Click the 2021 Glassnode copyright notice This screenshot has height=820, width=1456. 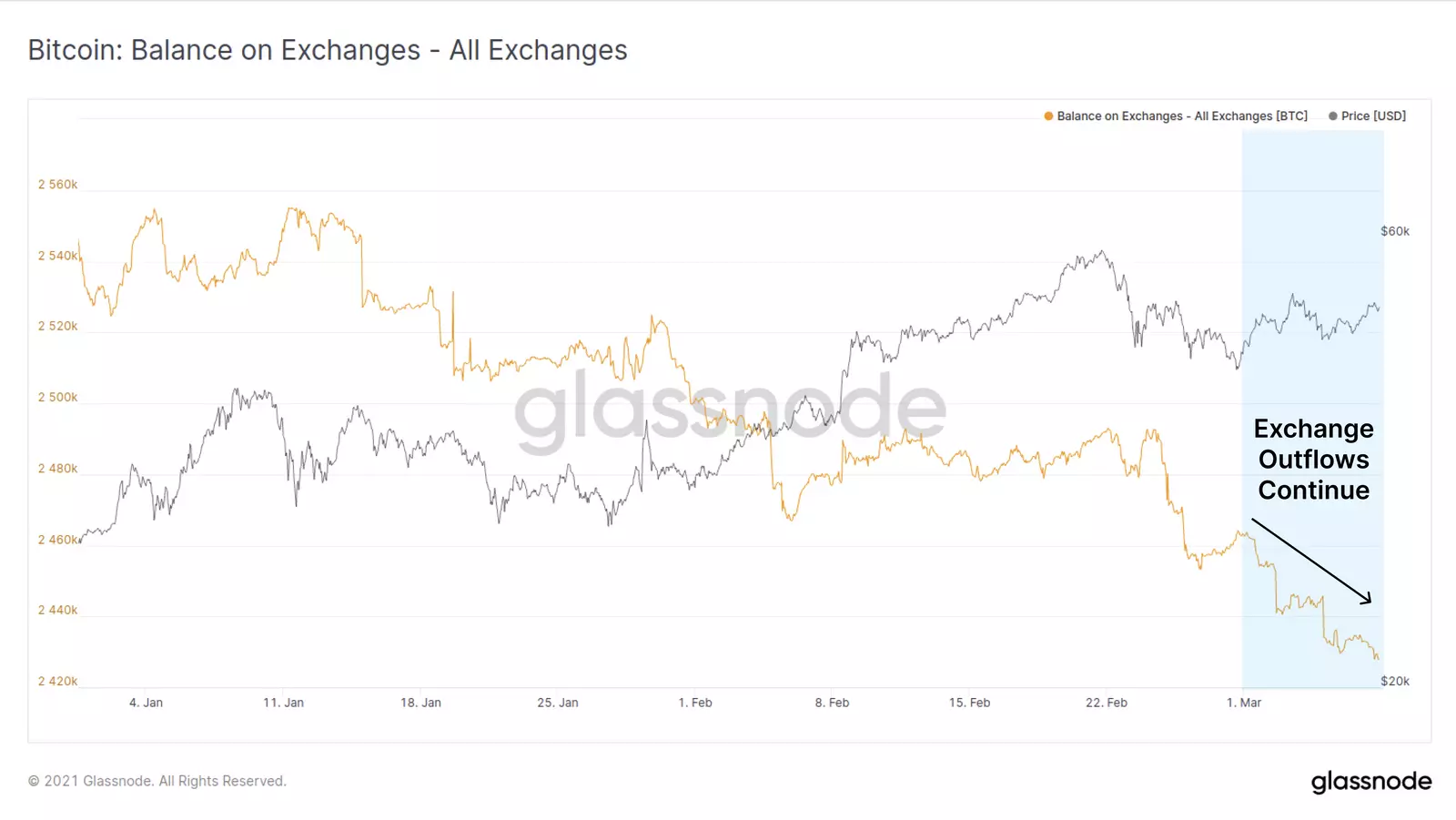click(x=157, y=781)
